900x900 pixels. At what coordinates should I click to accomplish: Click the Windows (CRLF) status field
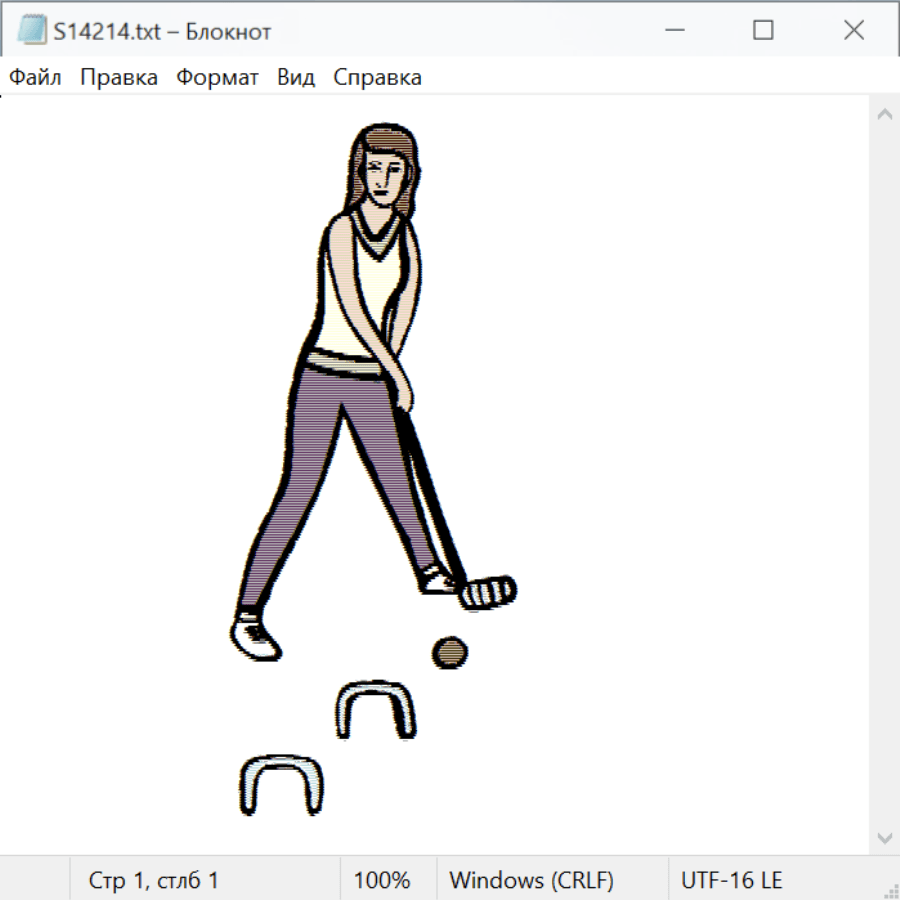(531, 880)
